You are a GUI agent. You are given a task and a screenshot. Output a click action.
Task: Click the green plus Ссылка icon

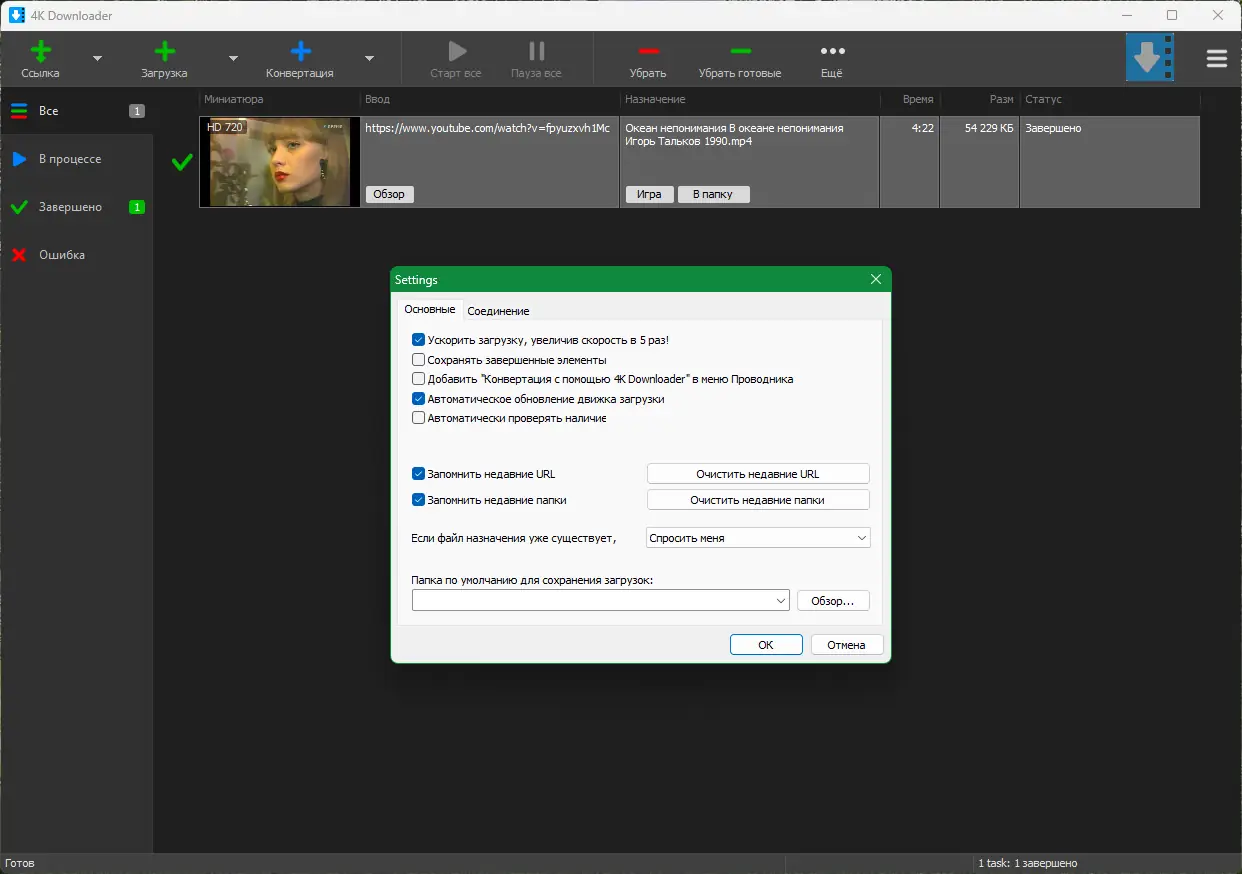point(40,51)
